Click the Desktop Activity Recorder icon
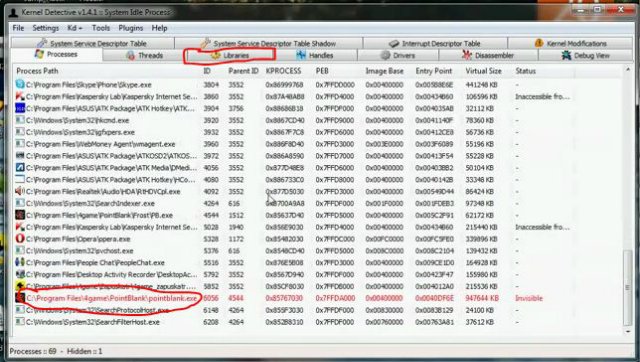Screen dimensions: 640x362 click(20, 274)
